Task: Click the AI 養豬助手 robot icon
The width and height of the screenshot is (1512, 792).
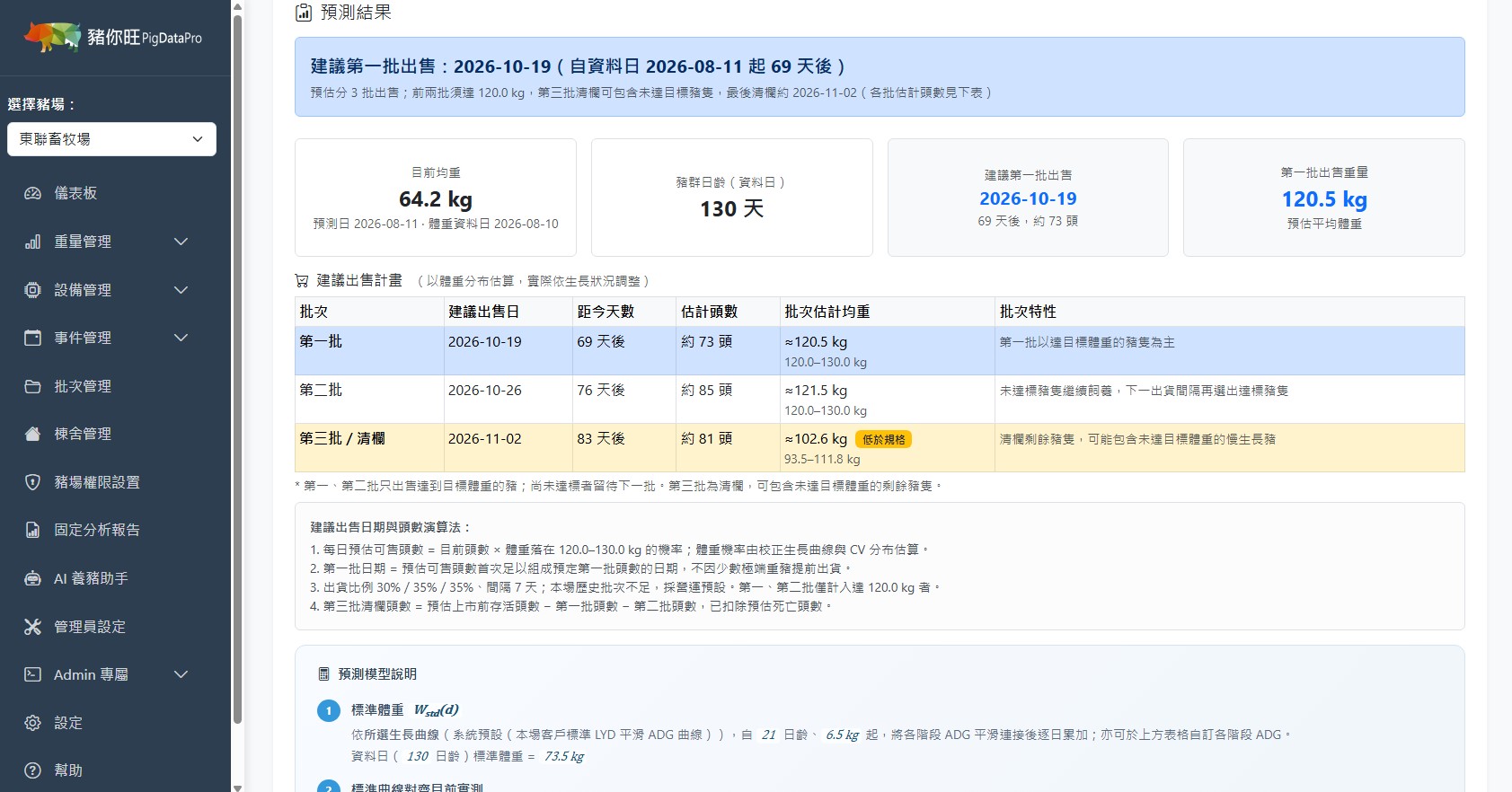Action: point(32,578)
